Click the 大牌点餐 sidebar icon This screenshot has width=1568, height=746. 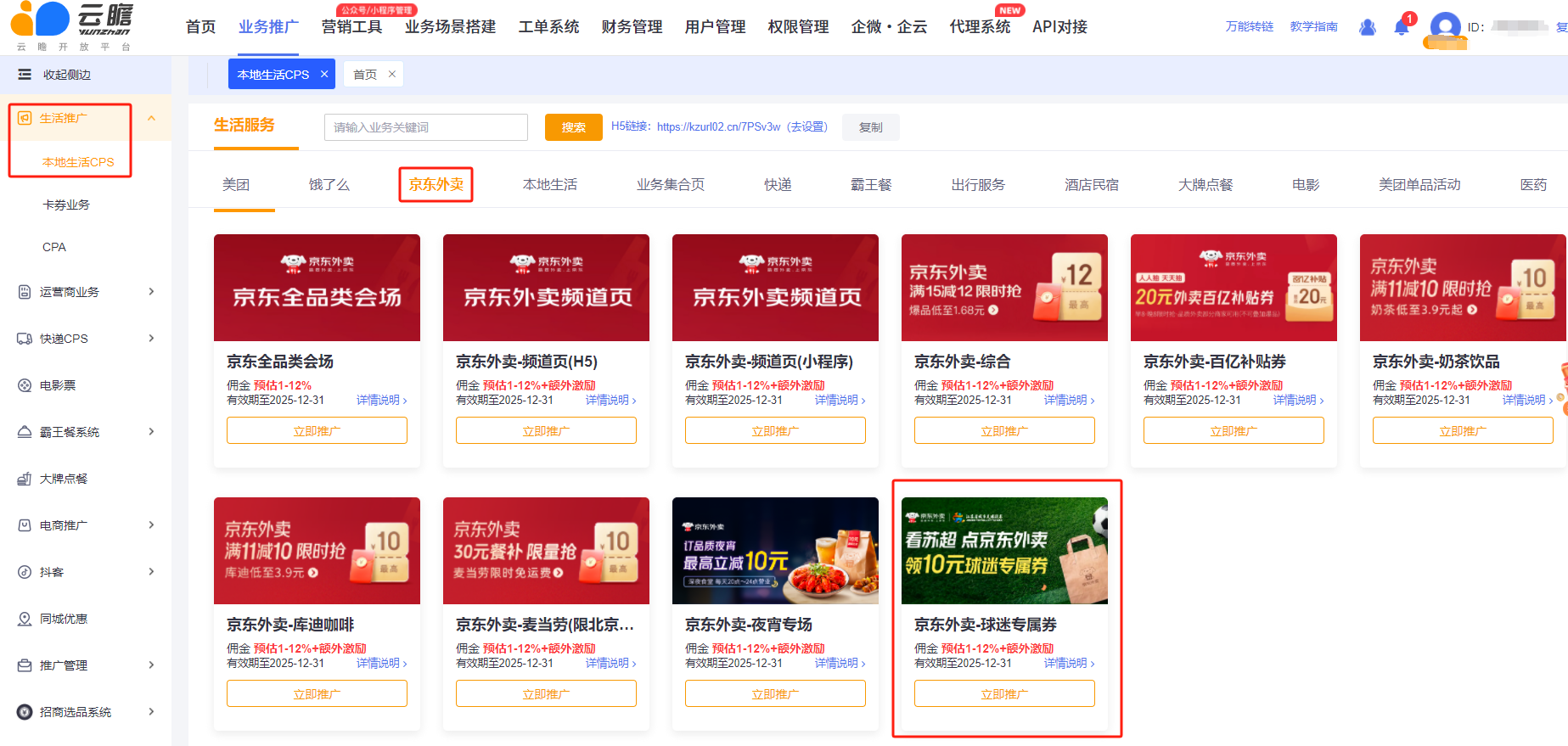(x=25, y=479)
